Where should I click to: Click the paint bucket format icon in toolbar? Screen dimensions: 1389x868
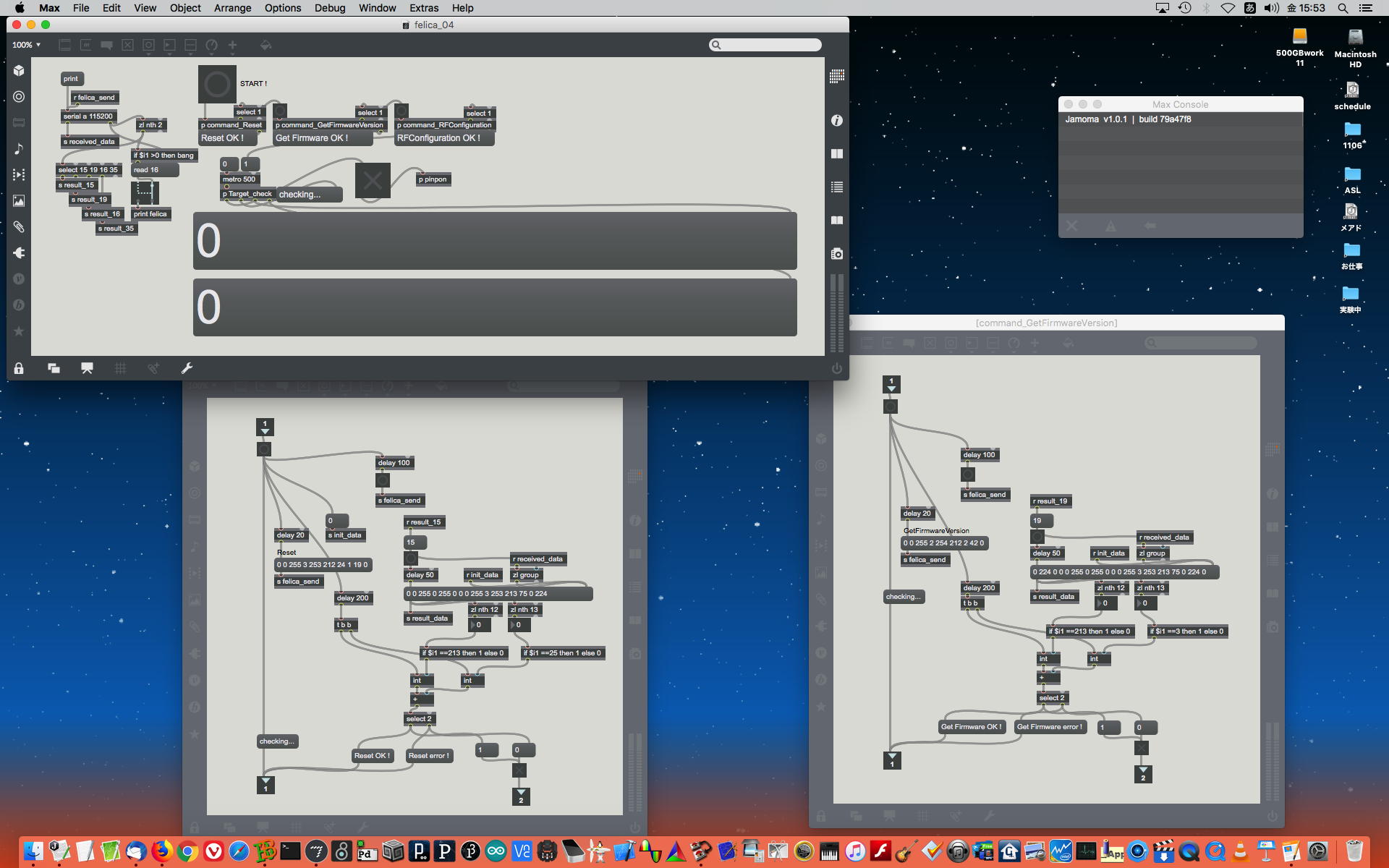coord(266,45)
